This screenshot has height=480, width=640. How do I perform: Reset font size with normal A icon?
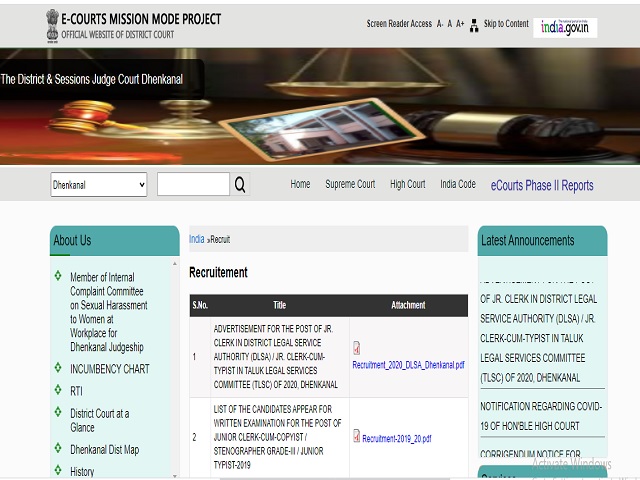(450, 24)
